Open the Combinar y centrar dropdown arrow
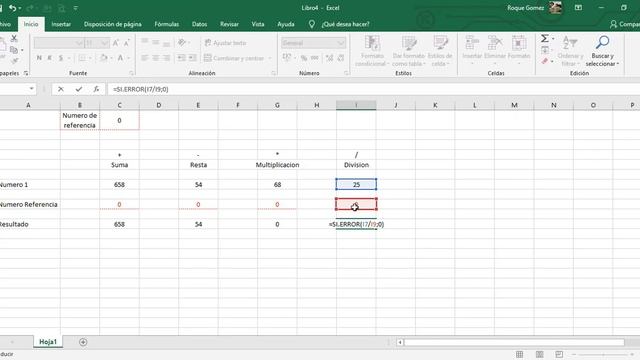640x360 pixels. [x=270, y=58]
